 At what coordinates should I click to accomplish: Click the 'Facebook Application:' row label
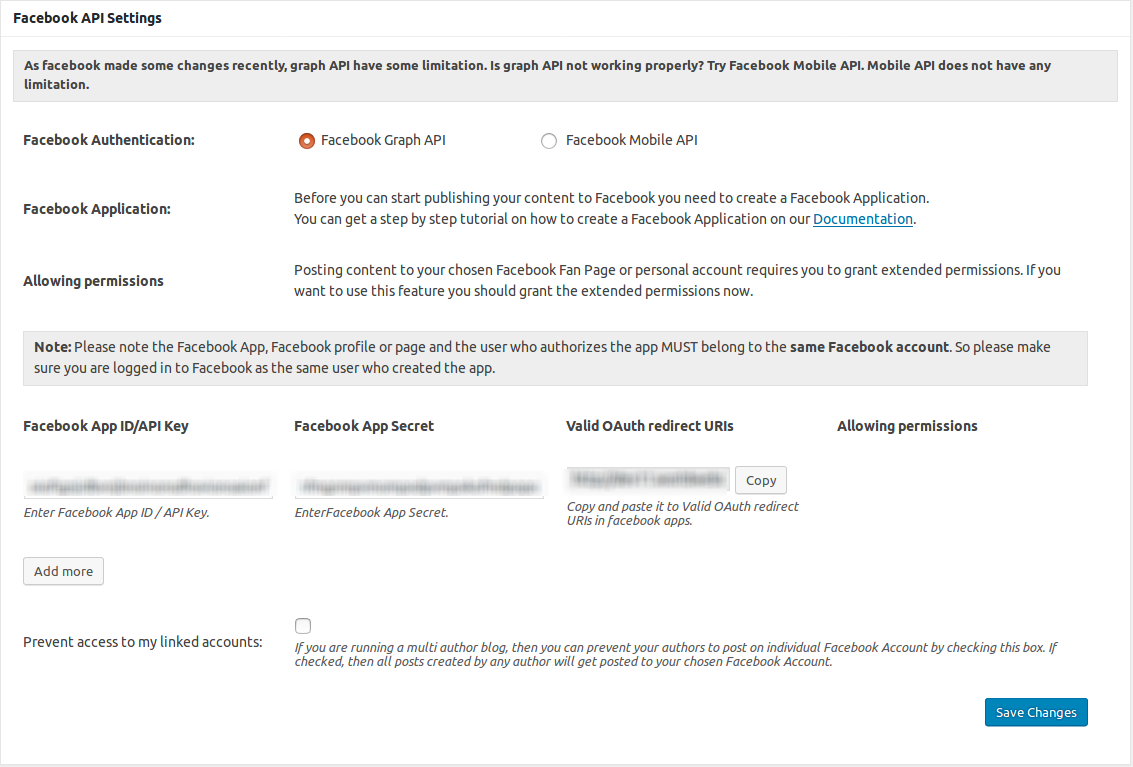97,209
